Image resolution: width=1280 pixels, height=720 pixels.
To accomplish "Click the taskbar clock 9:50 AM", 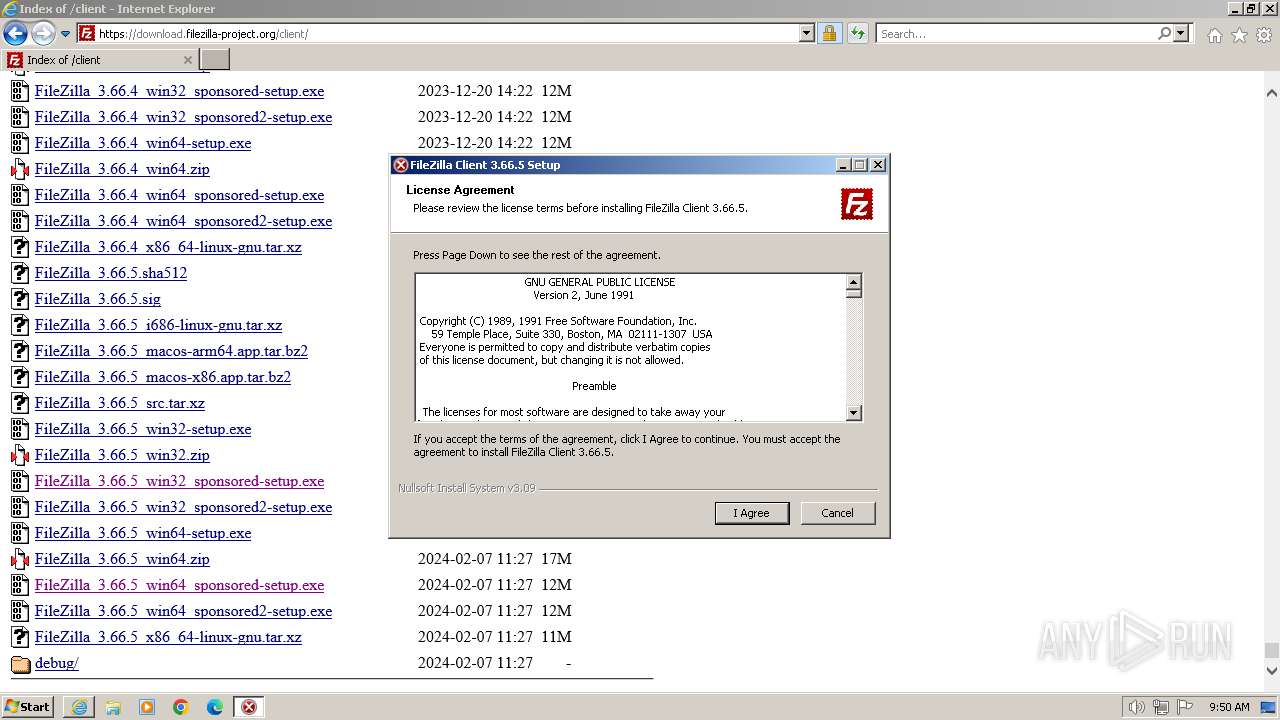I will point(1229,707).
